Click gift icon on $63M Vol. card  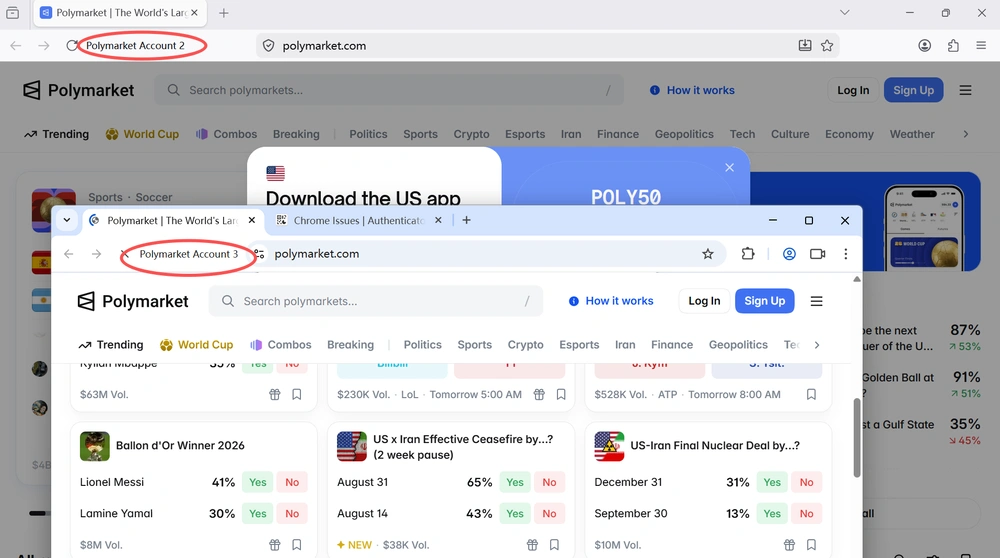[275, 394]
